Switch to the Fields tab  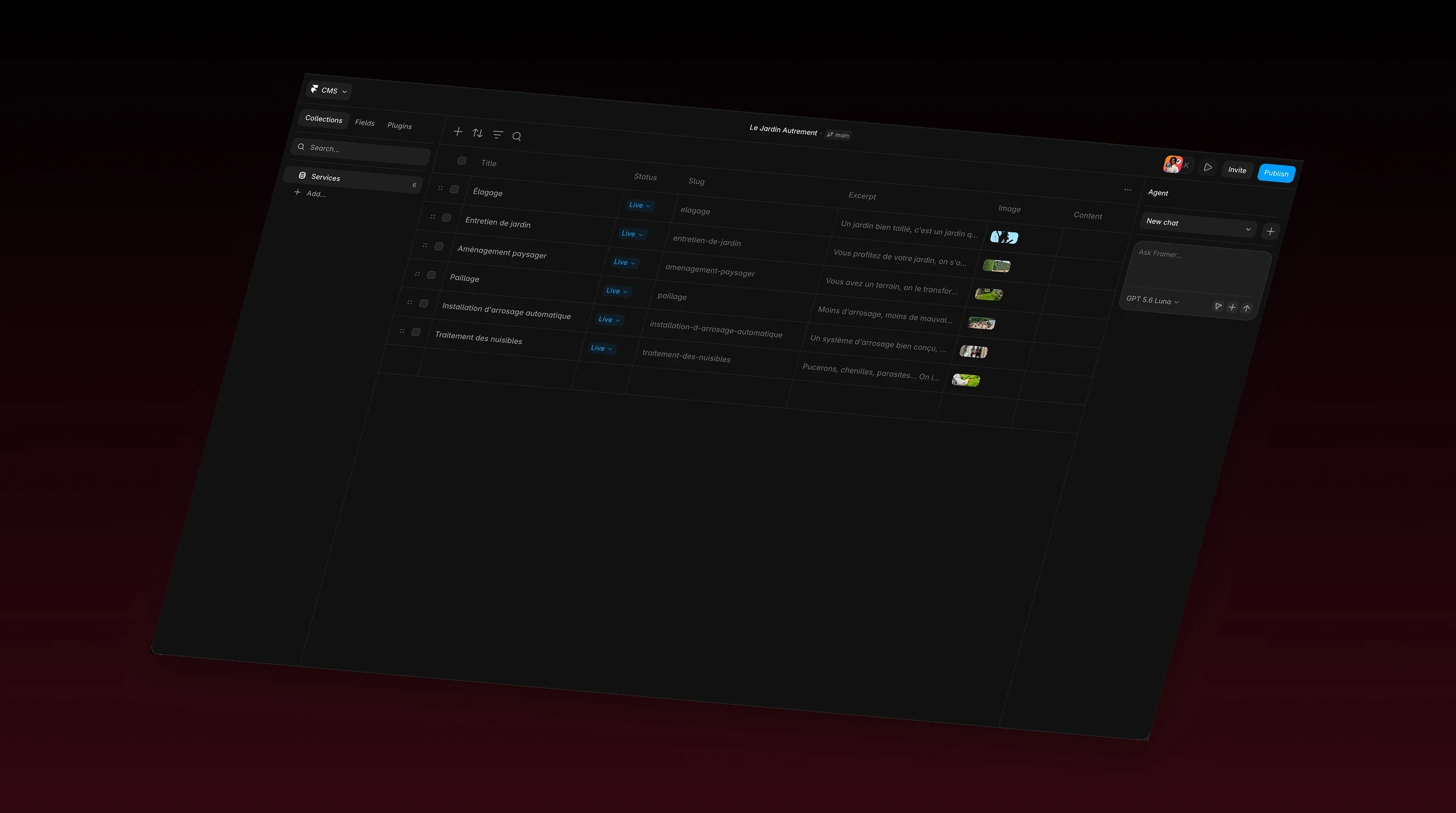tap(365, 122)
